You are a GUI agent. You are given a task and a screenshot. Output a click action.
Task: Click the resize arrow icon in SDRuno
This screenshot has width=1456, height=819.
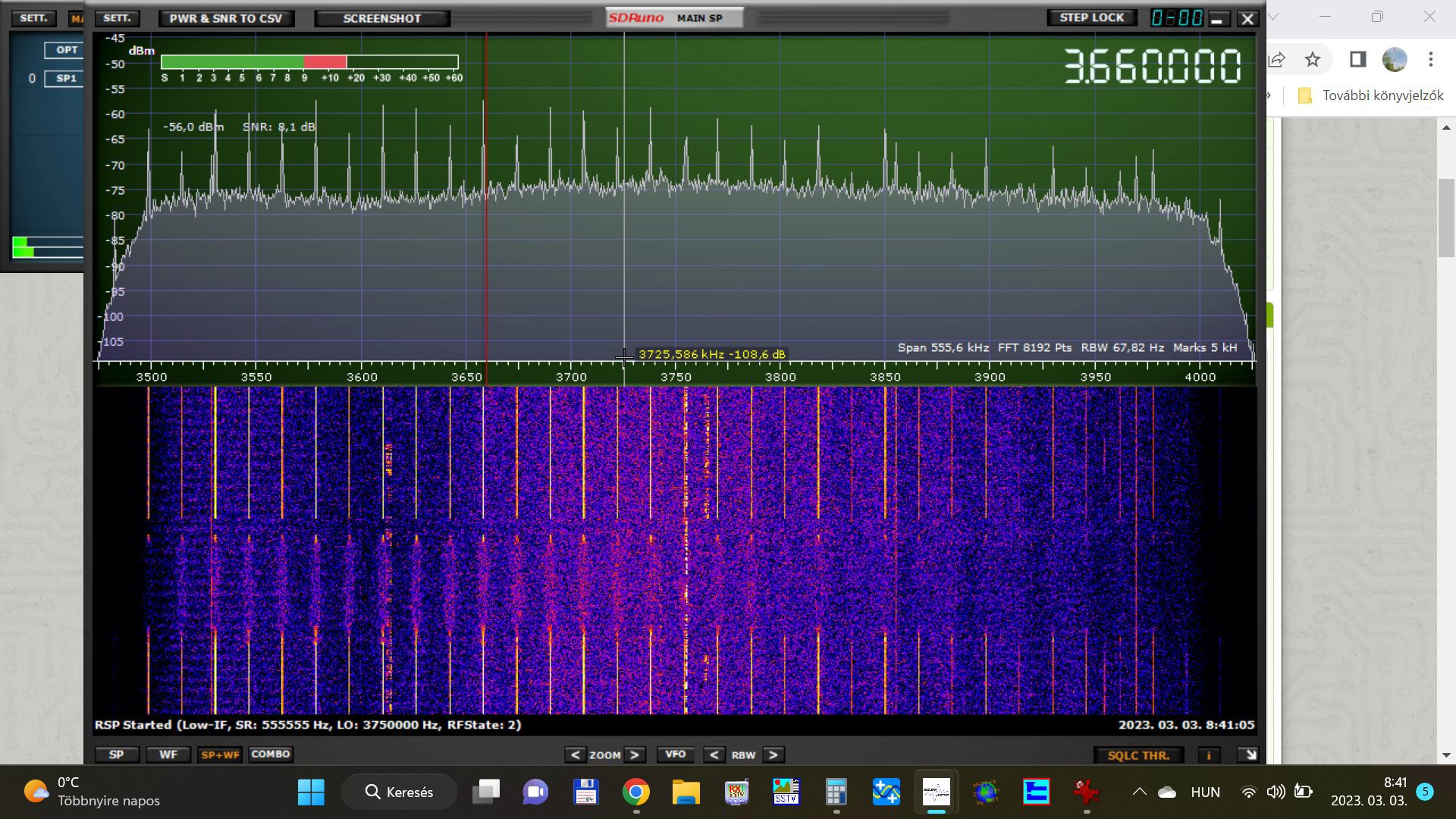(1248, 755)
